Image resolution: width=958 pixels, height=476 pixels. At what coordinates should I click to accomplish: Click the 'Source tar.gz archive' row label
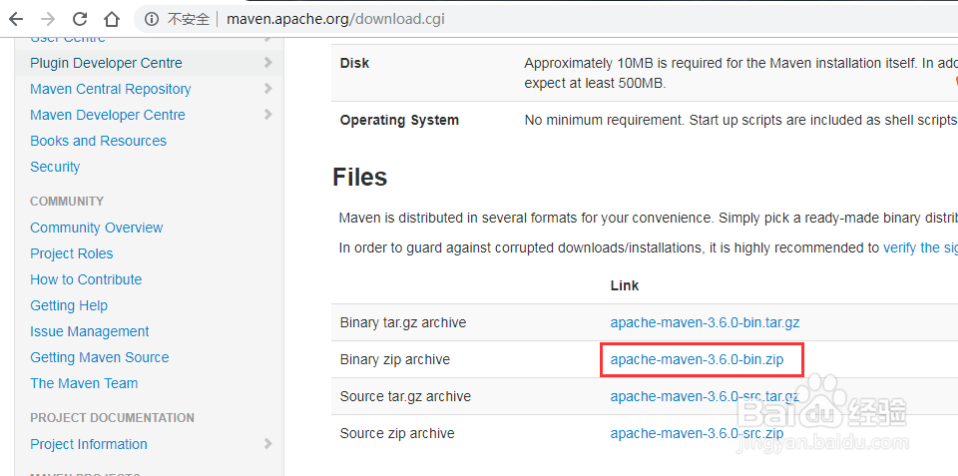[x=405, y=397]
